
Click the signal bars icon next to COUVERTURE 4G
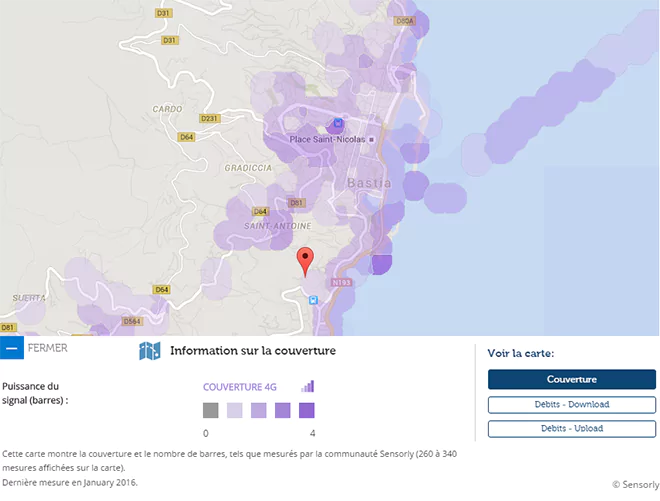coord(308,386)
